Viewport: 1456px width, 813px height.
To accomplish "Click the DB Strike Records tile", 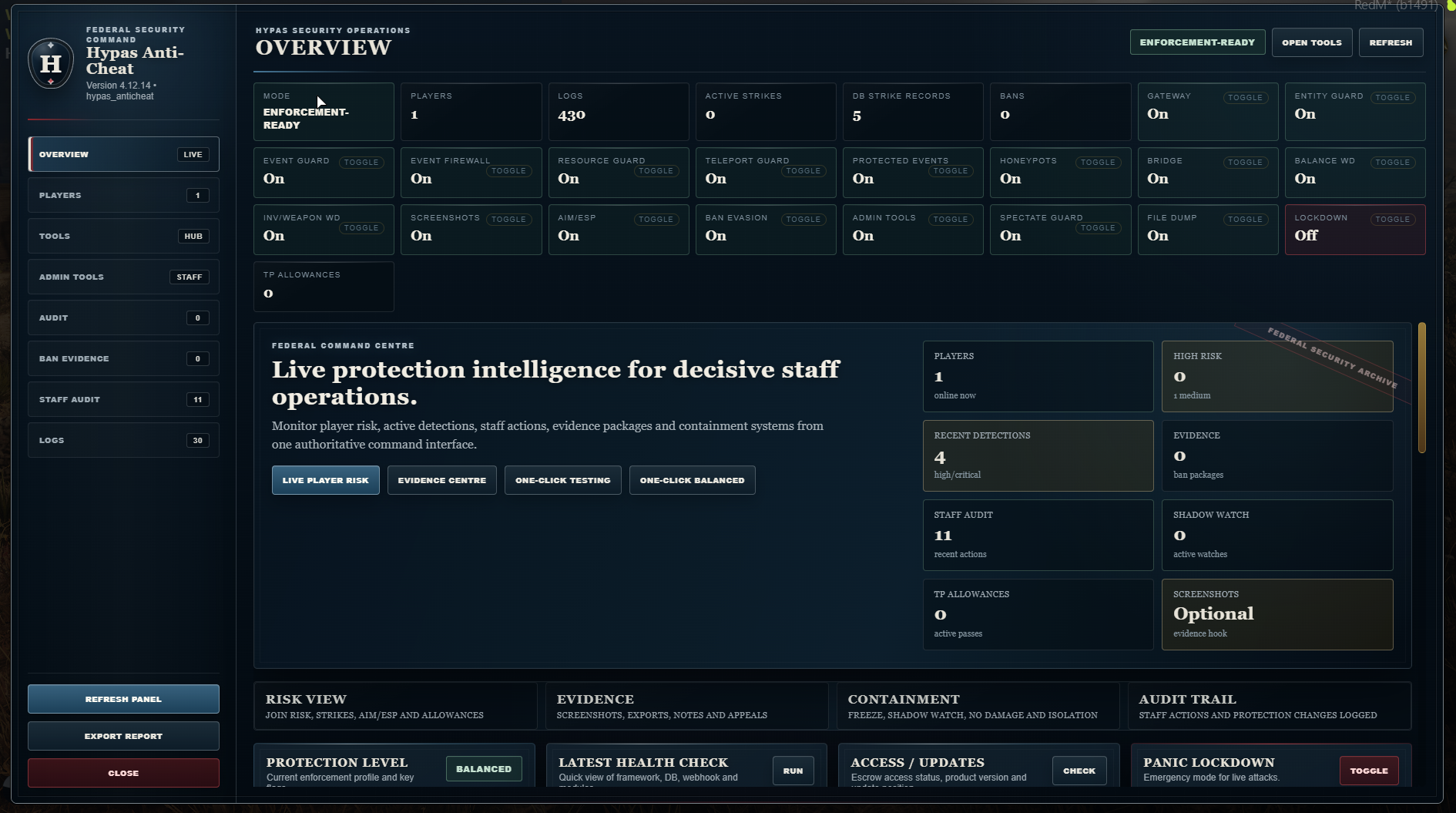I will (x=913, y=112).
